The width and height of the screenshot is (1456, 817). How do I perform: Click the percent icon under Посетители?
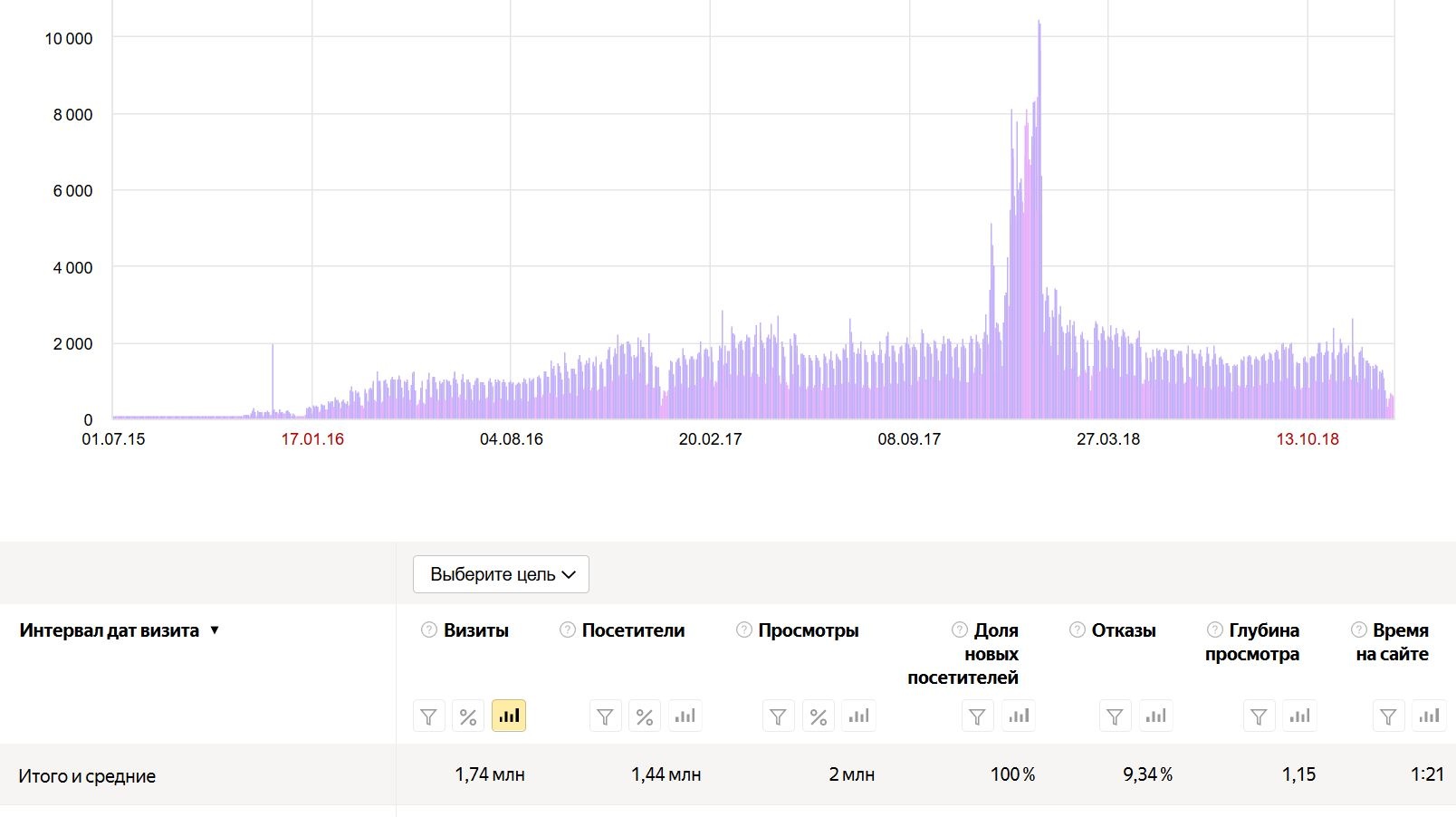pyautogui.click(x=644, y=716)
